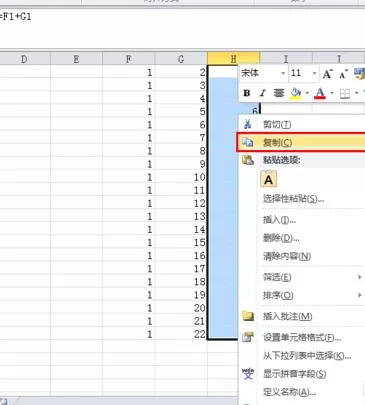Click cell in column G showing 12
This screenshot has width=365, height=405.
tap(181, 203)
